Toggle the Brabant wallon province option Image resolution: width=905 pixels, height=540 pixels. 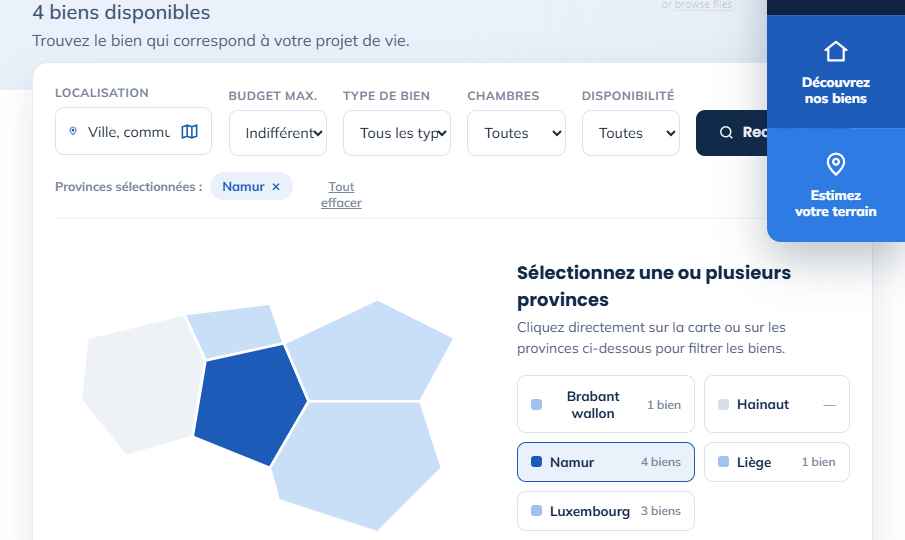[605, 404]
